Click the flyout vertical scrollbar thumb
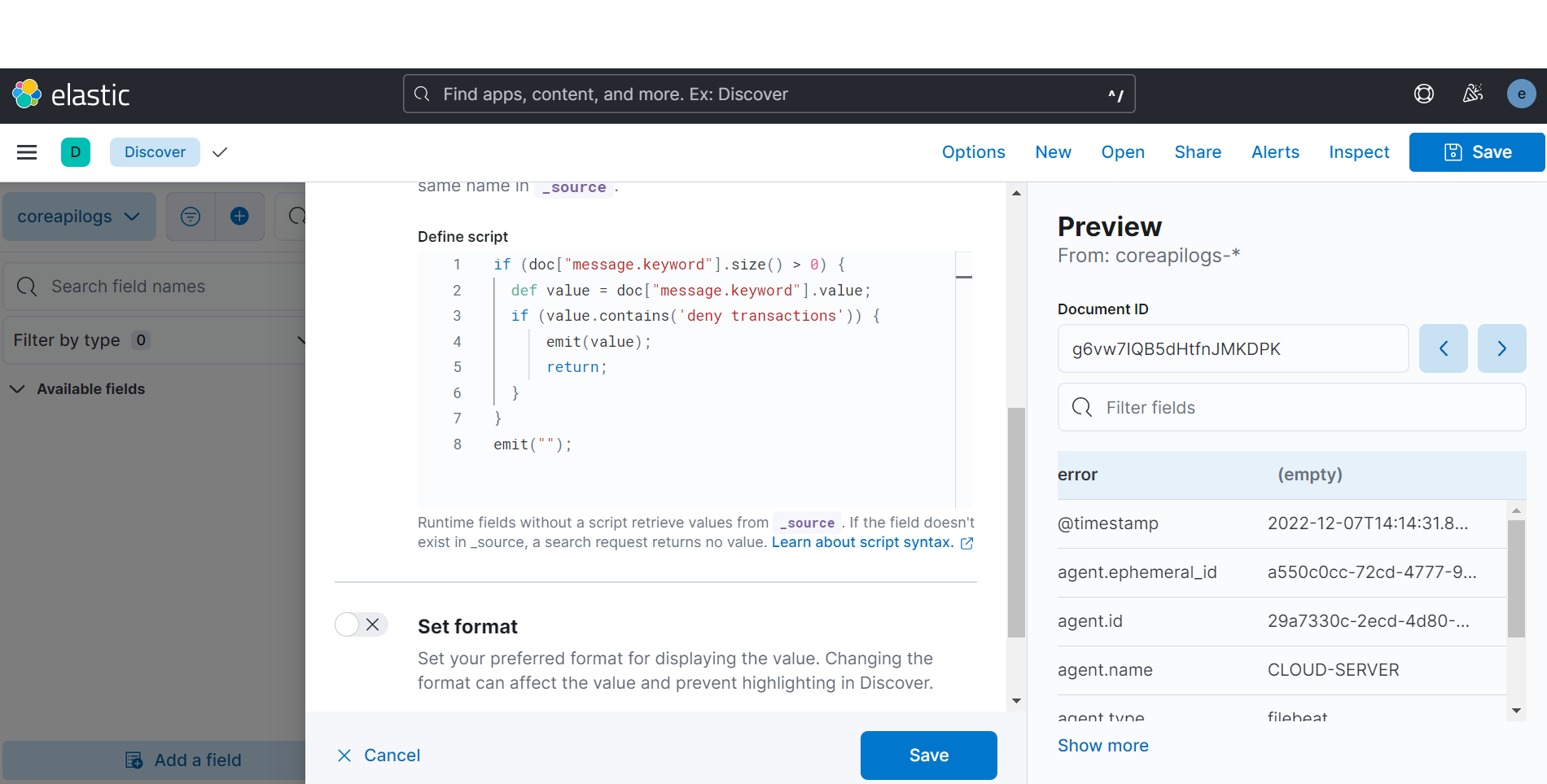Viewport: 1547px width, 784px height. click(x=1016, y=521)
